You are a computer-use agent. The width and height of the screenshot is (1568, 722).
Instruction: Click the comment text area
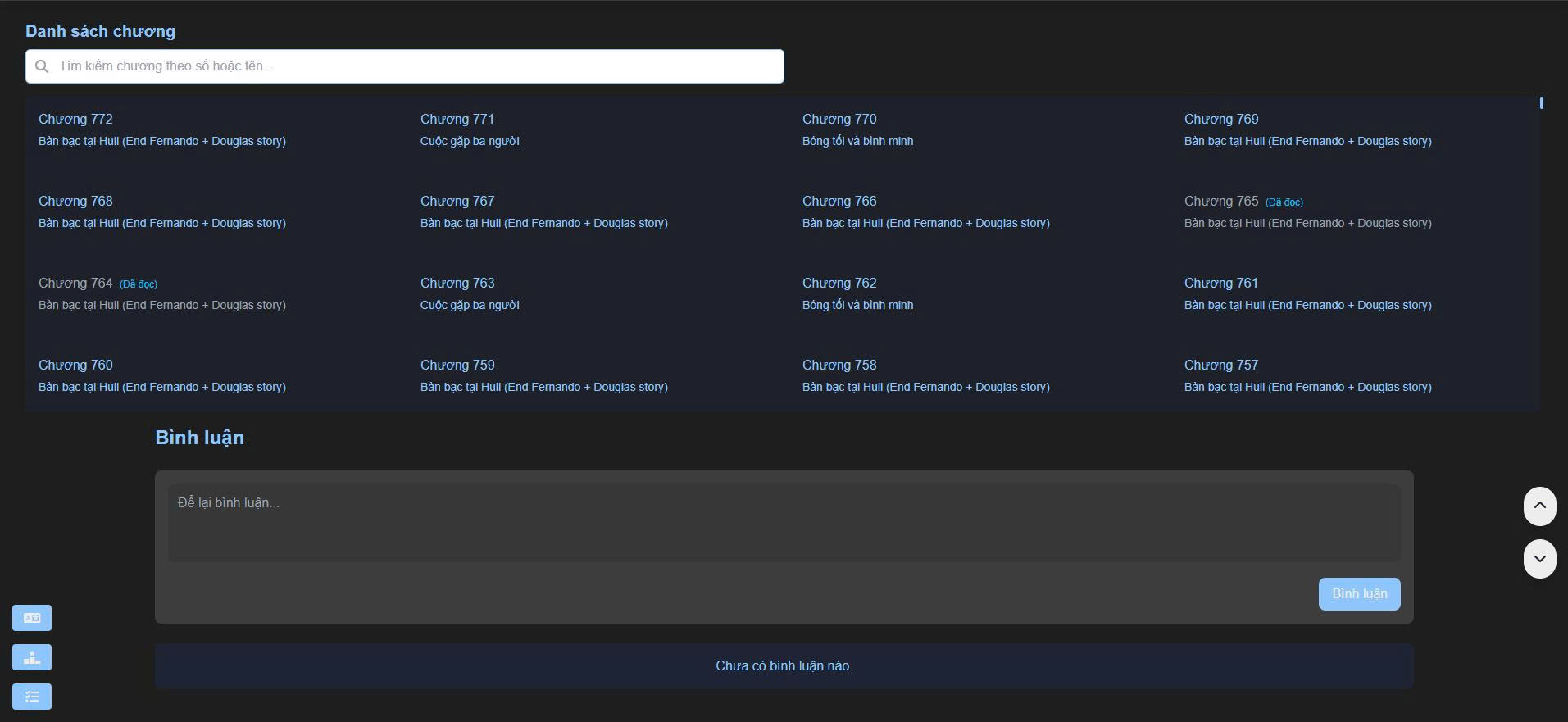(784, 522)
